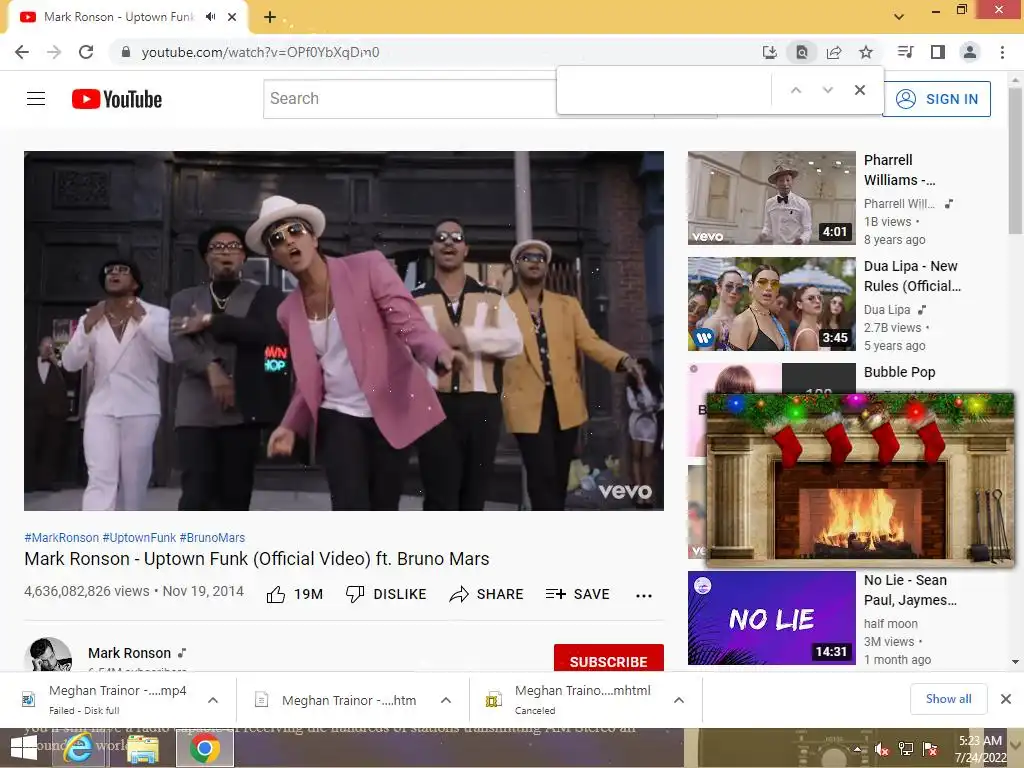Expand options for Meghan Trainor mhtml download
The width and height of the screenshot is (1024, 768).
tap(679, 700)
